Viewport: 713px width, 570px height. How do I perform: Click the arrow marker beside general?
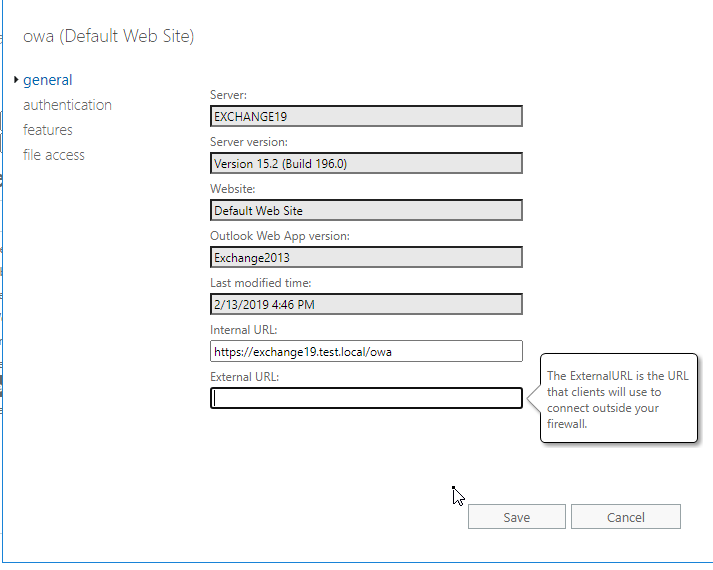click(16, 80)
